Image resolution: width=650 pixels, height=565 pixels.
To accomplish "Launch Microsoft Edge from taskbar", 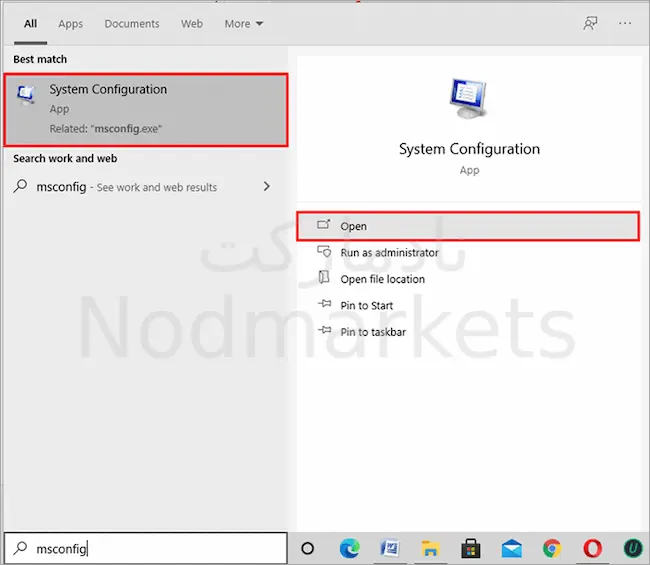I will click(349, 548).
